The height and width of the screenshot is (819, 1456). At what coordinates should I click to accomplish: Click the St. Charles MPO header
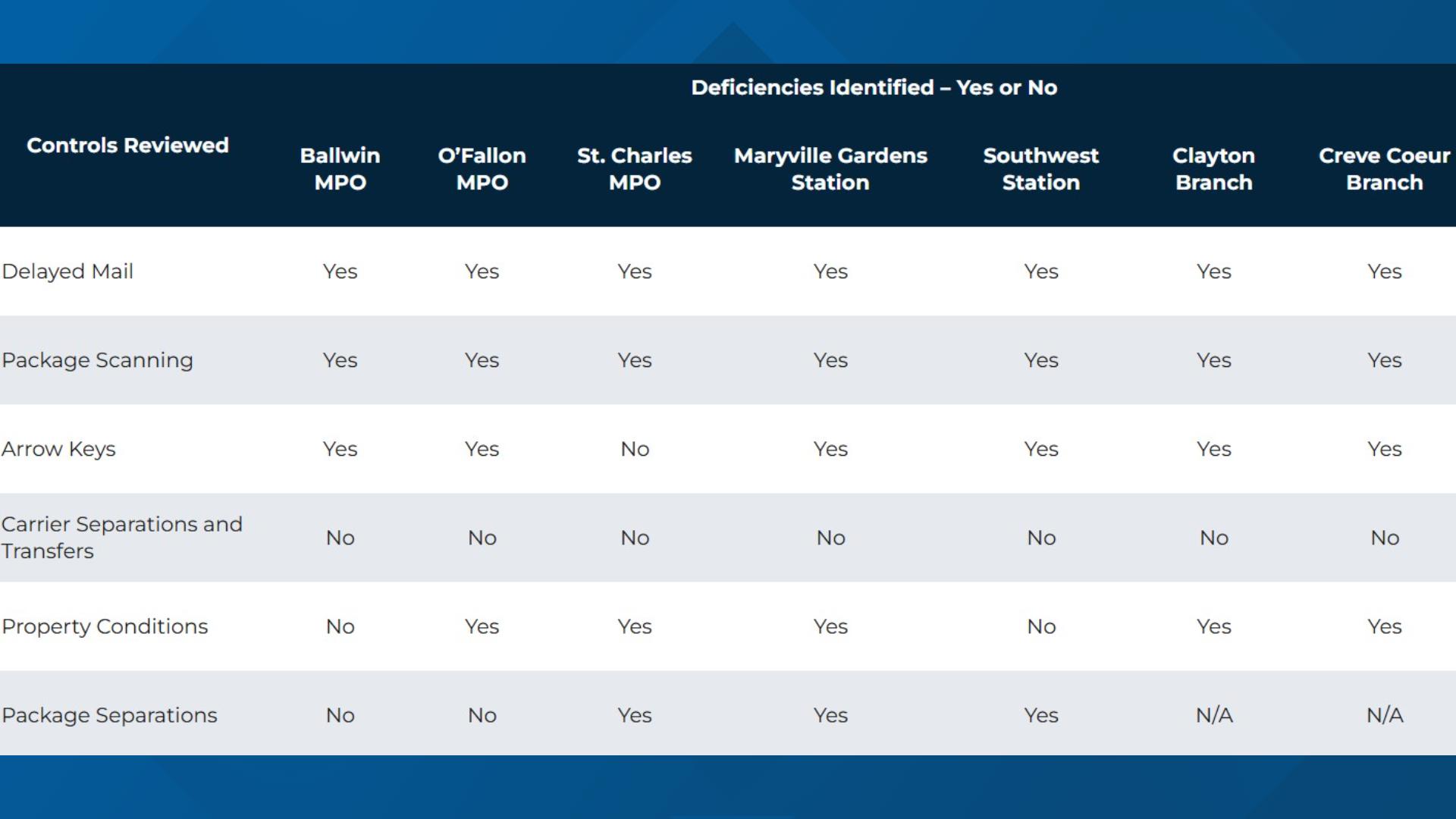click(635, 169)
